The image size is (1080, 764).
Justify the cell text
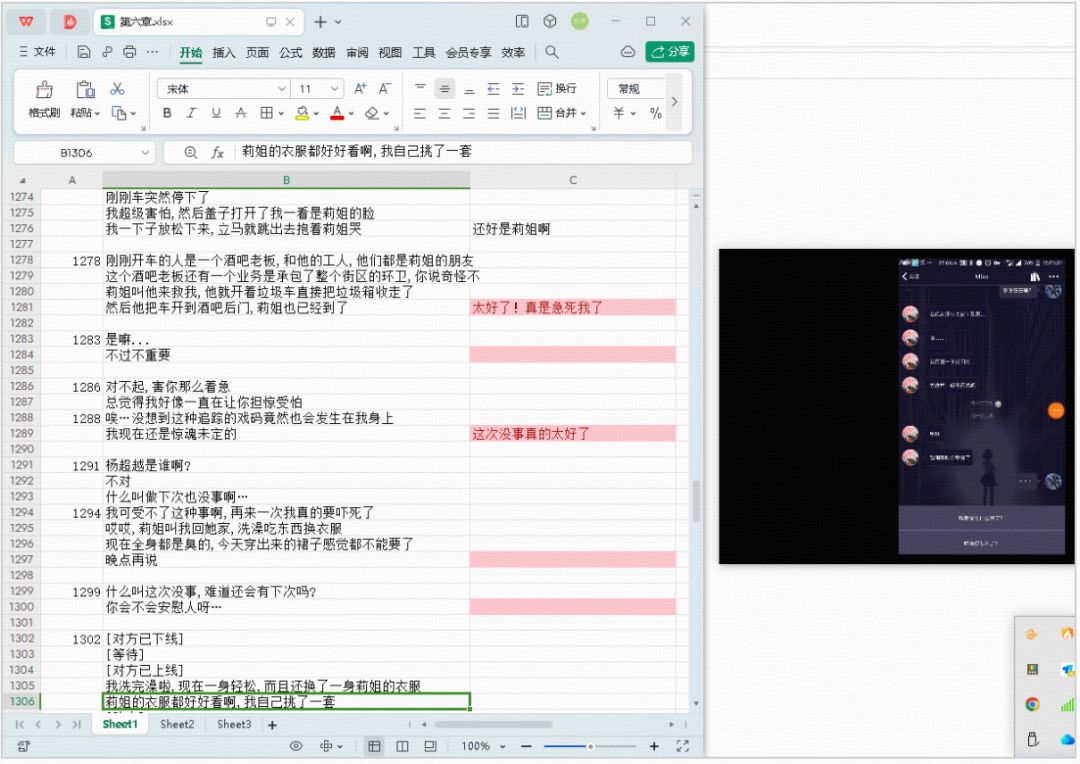(x=493, y=113)
